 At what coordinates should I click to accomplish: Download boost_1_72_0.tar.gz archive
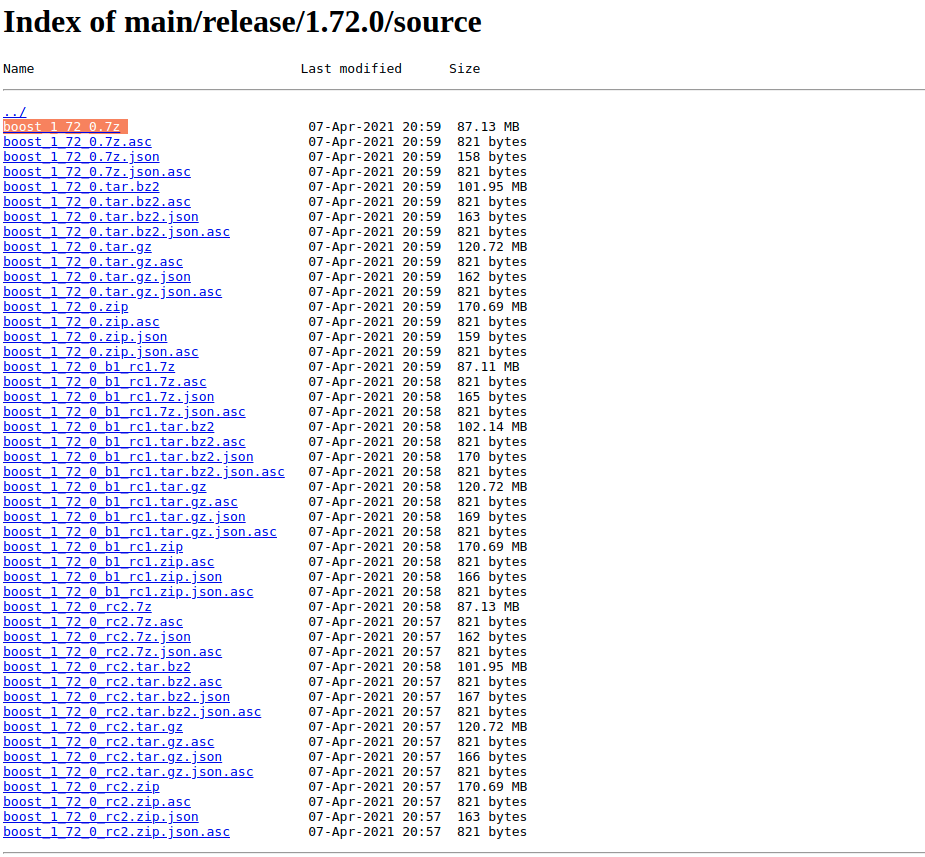tap(77, 247)
